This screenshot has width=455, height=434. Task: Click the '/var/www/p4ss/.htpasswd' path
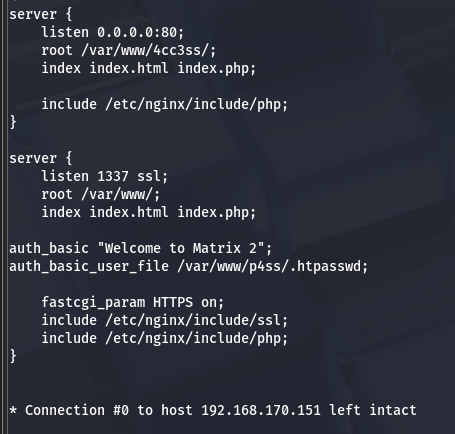point(269,267)
